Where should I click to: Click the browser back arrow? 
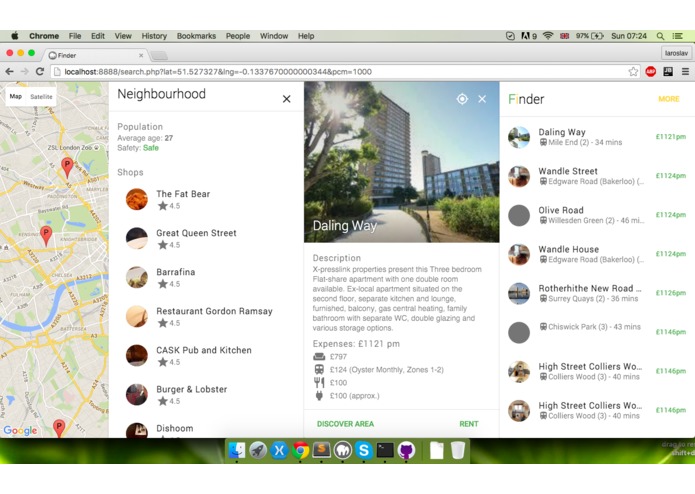point(9,71)
